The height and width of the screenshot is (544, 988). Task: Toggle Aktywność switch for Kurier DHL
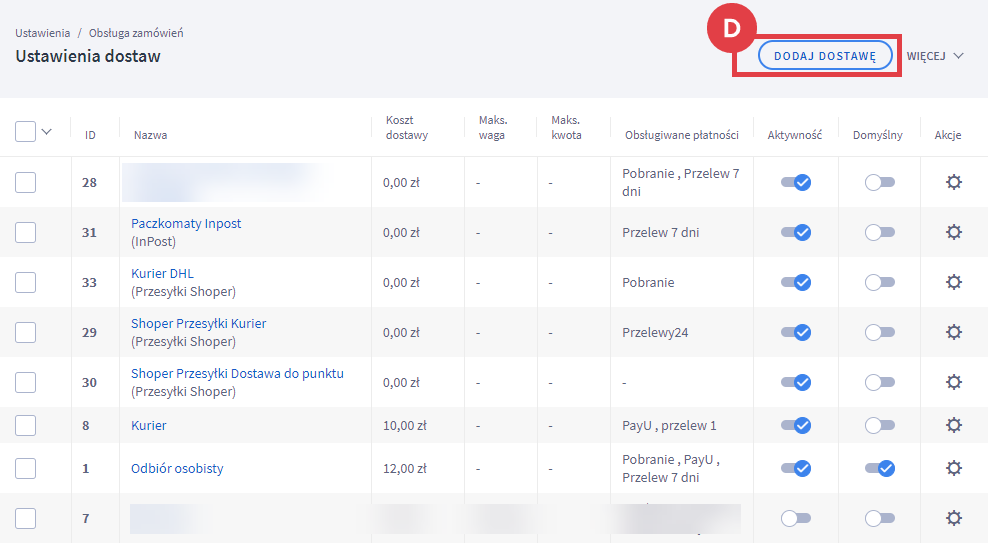click(796, 282)
